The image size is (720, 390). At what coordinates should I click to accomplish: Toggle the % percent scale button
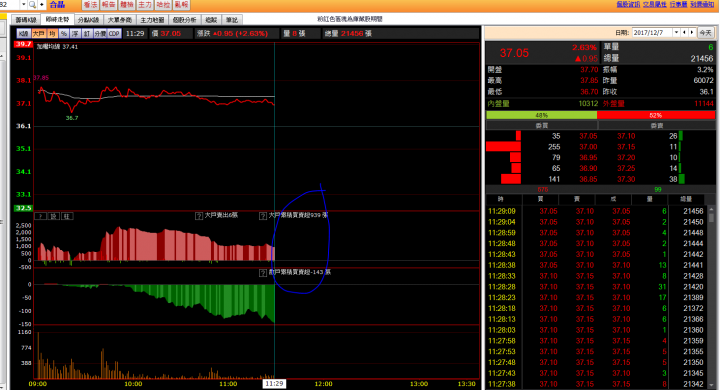coord(64,34)
